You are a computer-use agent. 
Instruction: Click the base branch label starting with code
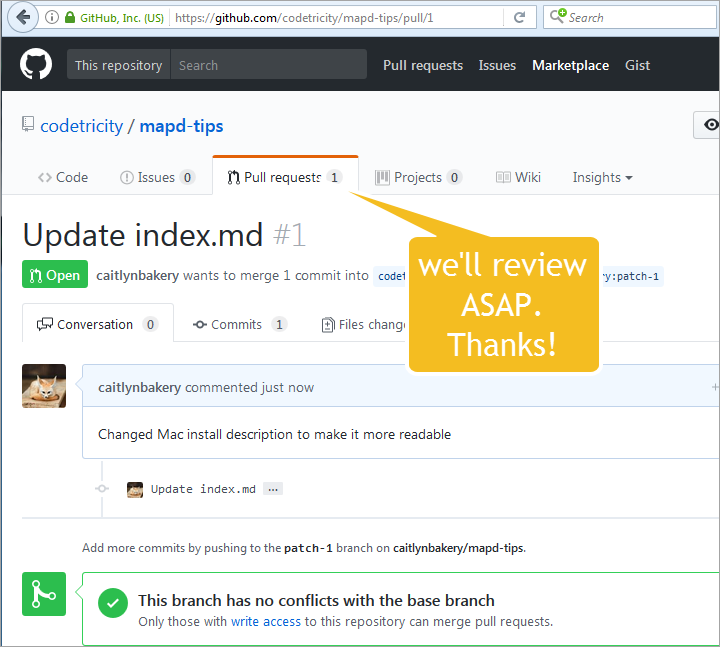click(390, 276)
